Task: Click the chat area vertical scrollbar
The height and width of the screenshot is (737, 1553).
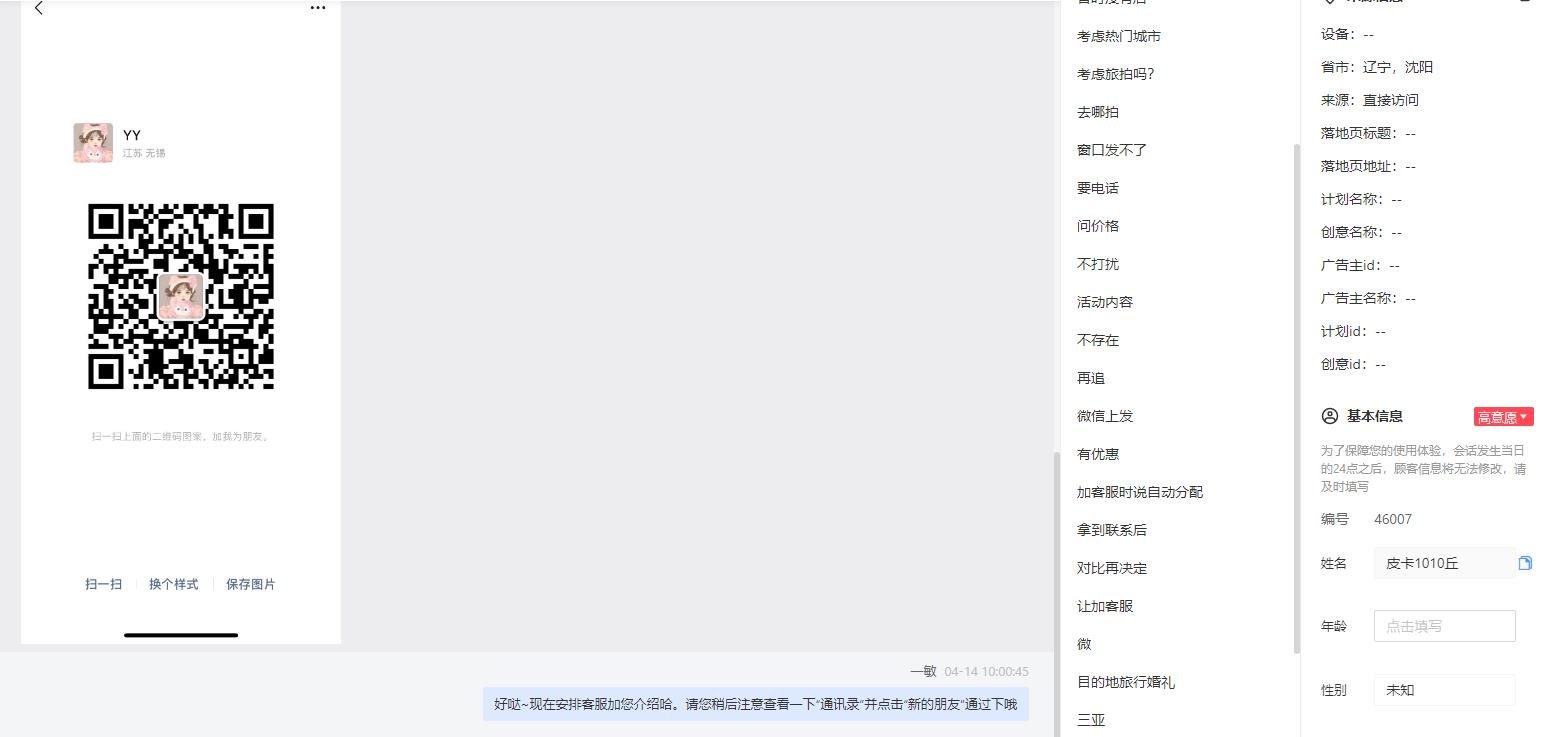Action: tap(1056, 594)
